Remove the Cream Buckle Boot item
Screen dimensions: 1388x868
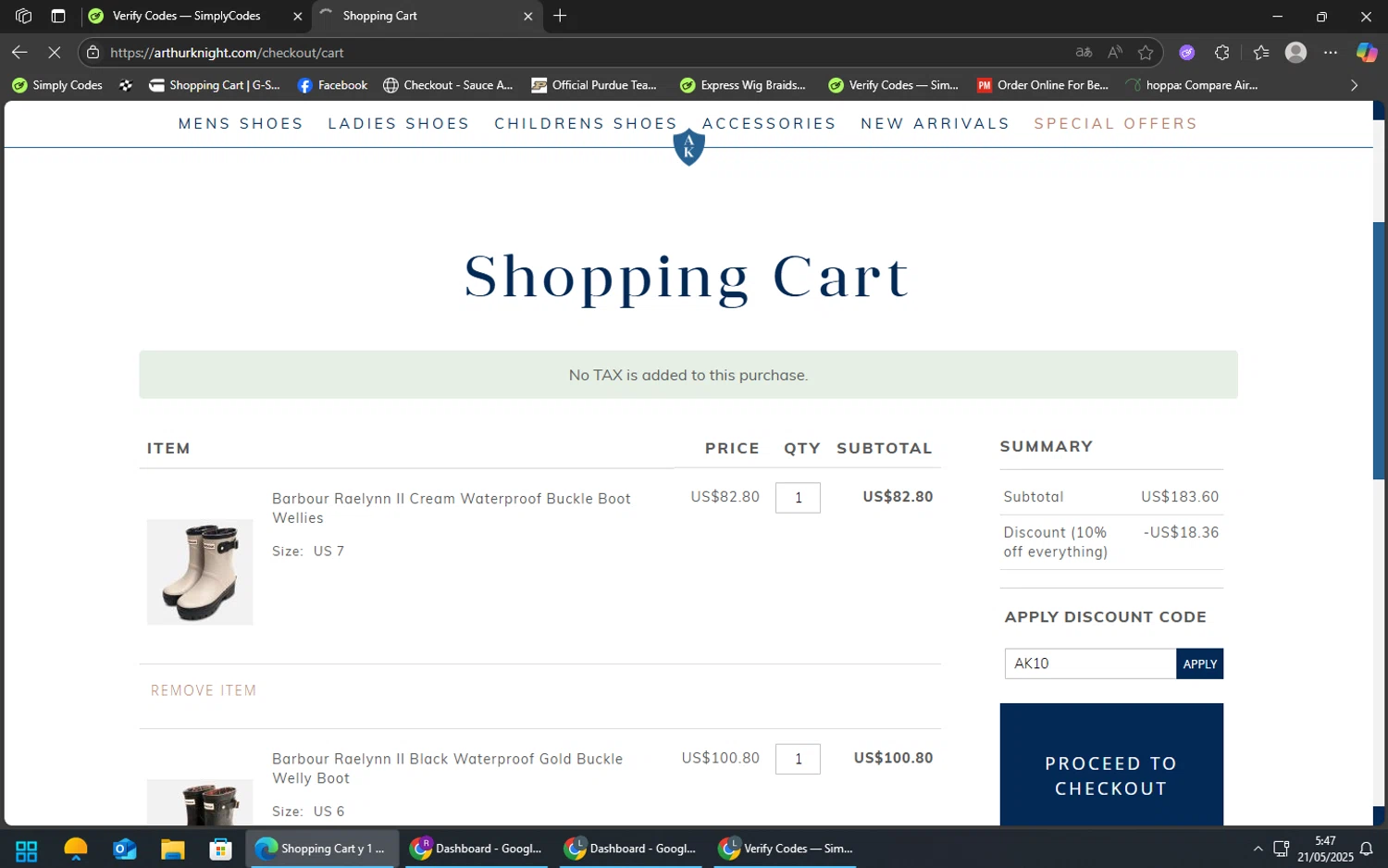coord(204,690)
